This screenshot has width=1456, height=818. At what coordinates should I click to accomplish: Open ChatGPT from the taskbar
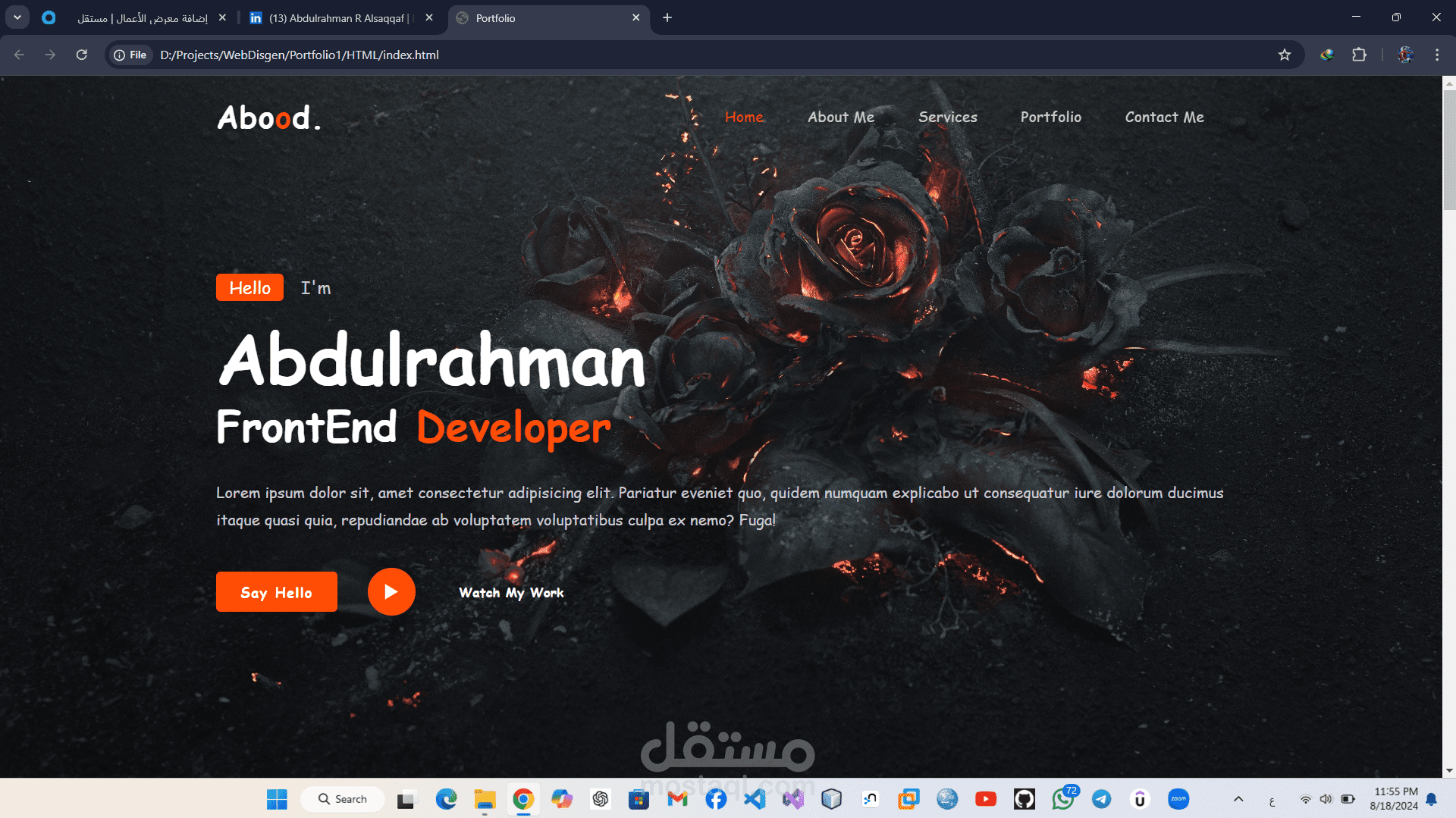coord(601,799)
